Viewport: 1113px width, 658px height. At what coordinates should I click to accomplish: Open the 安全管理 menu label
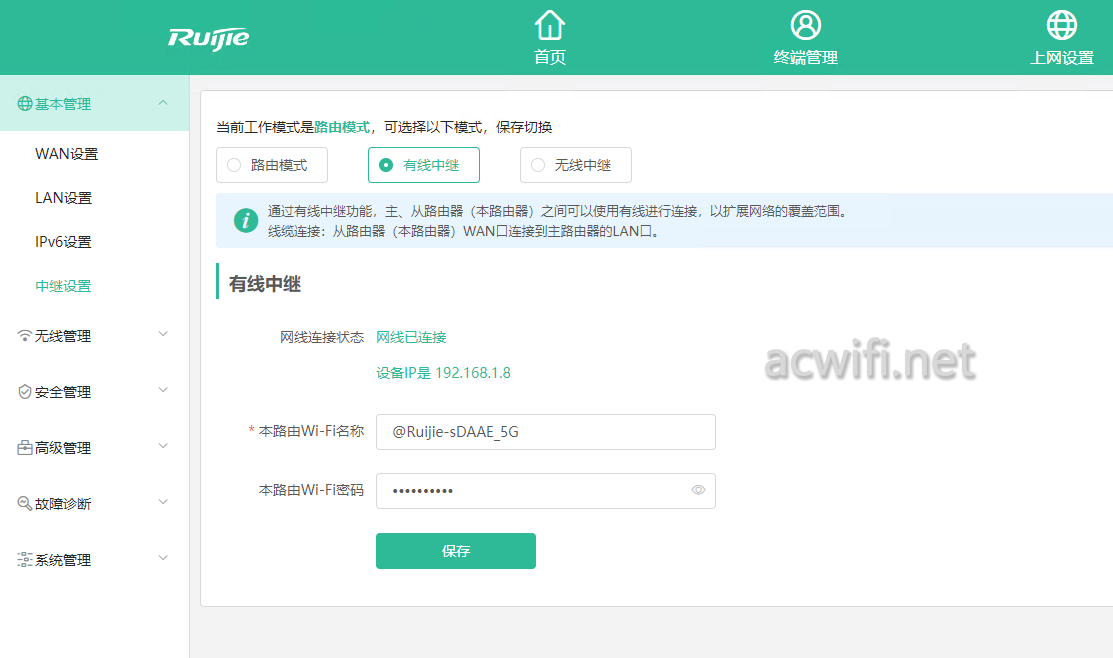click(62, 393)
